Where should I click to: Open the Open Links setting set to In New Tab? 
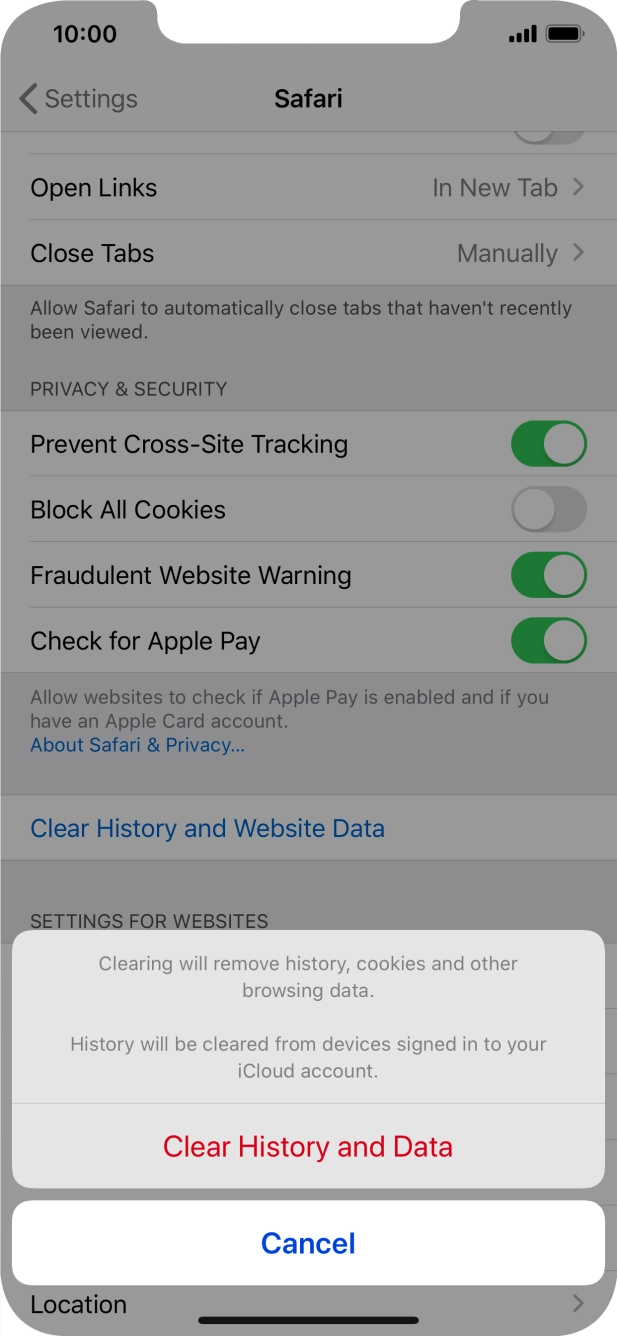[308, 187]
